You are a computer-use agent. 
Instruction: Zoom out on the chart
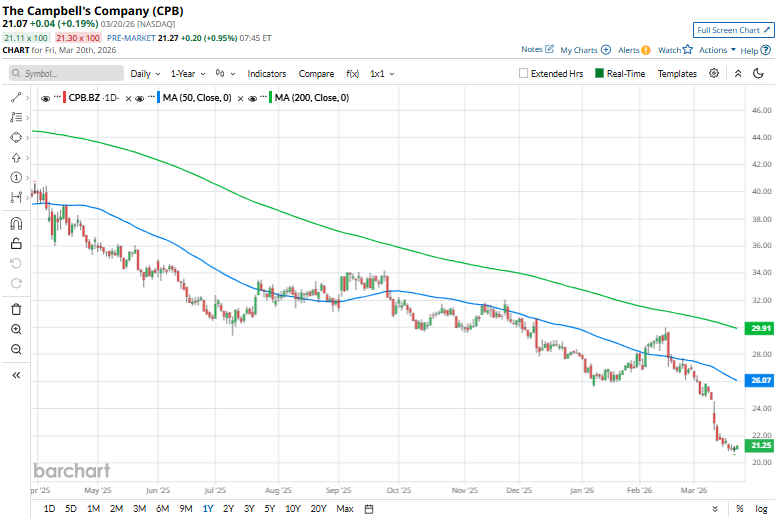click(16, 349)
